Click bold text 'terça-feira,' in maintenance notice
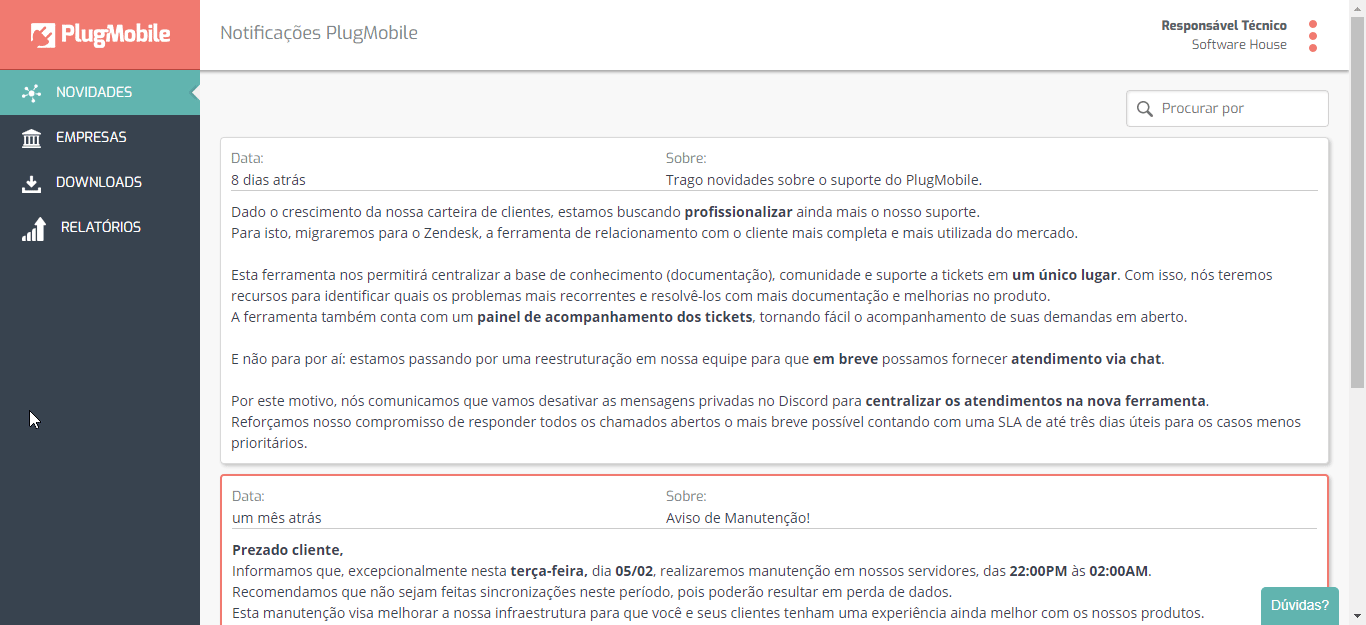 (549, 571)
